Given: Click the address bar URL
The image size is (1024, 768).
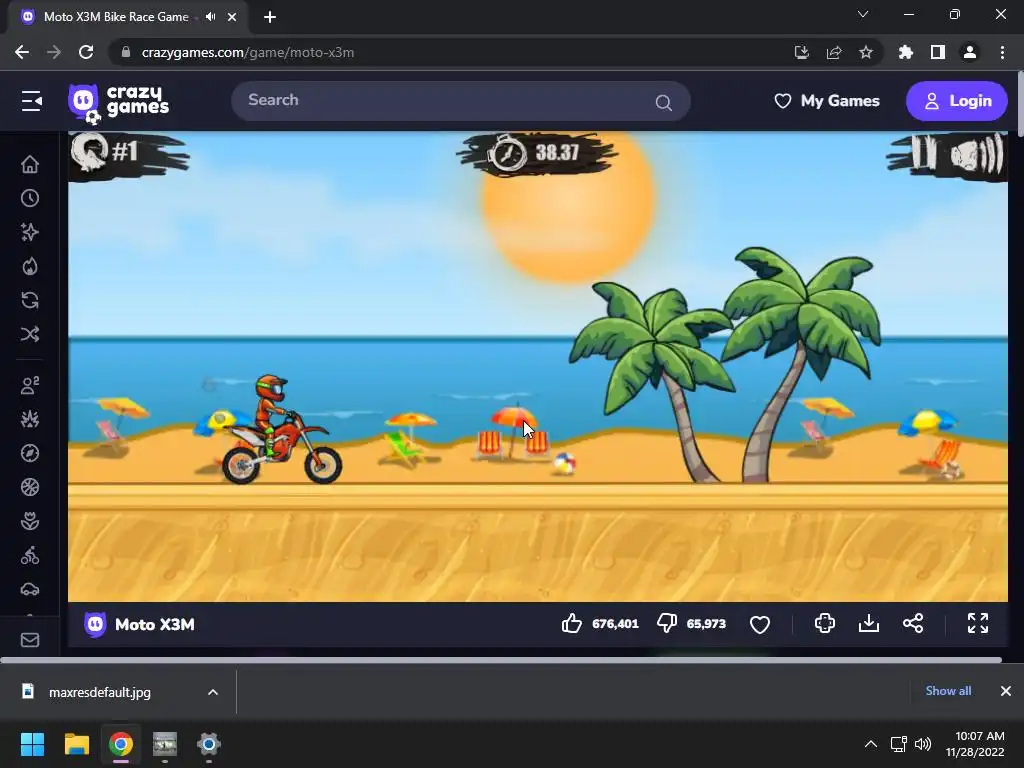Looking at the screenshot, I should tap(248, 52).
